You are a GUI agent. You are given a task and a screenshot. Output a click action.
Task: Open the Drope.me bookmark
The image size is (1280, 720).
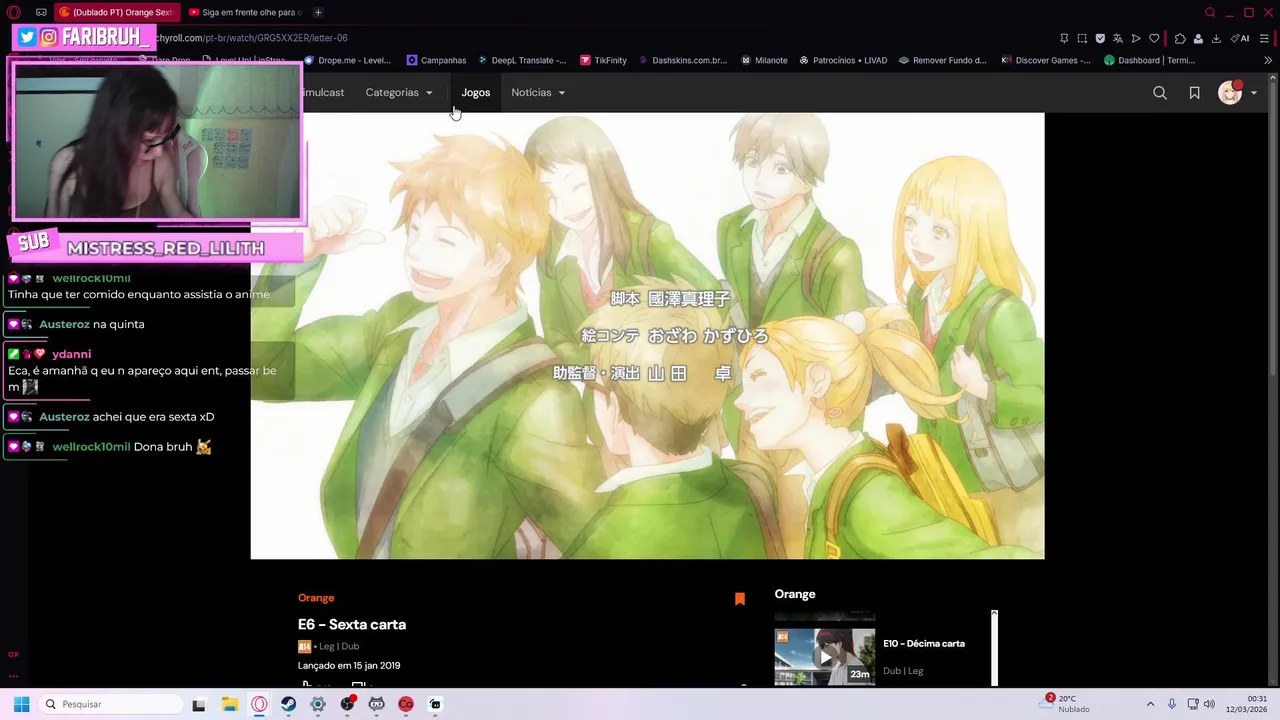point(347,60)
